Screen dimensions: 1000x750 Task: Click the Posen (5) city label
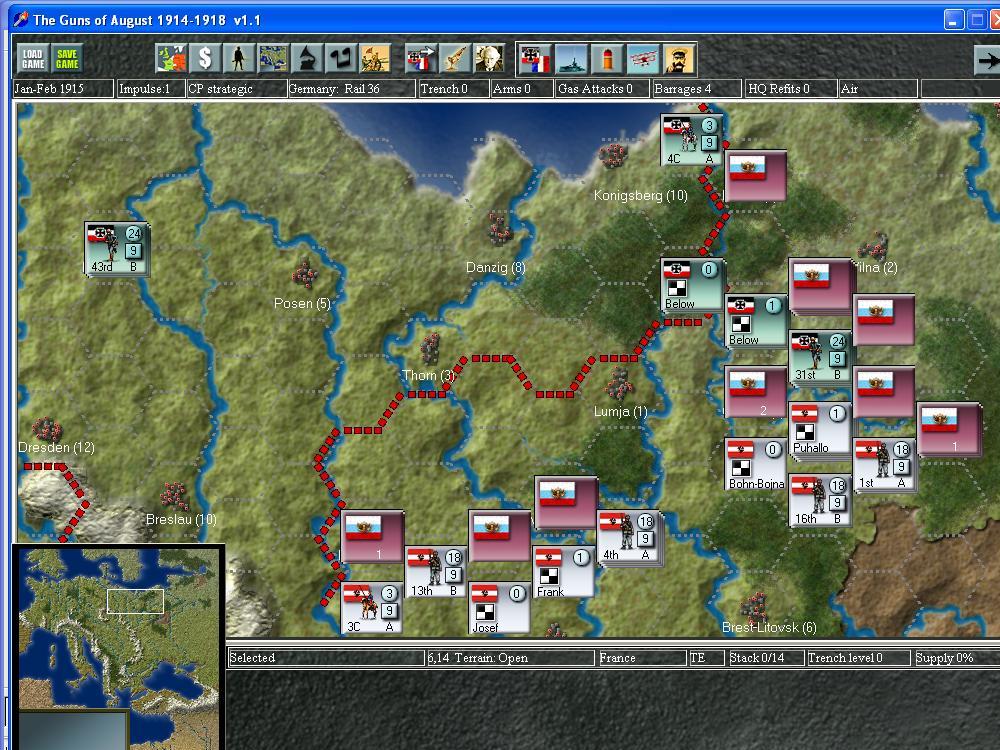[302, 303]
